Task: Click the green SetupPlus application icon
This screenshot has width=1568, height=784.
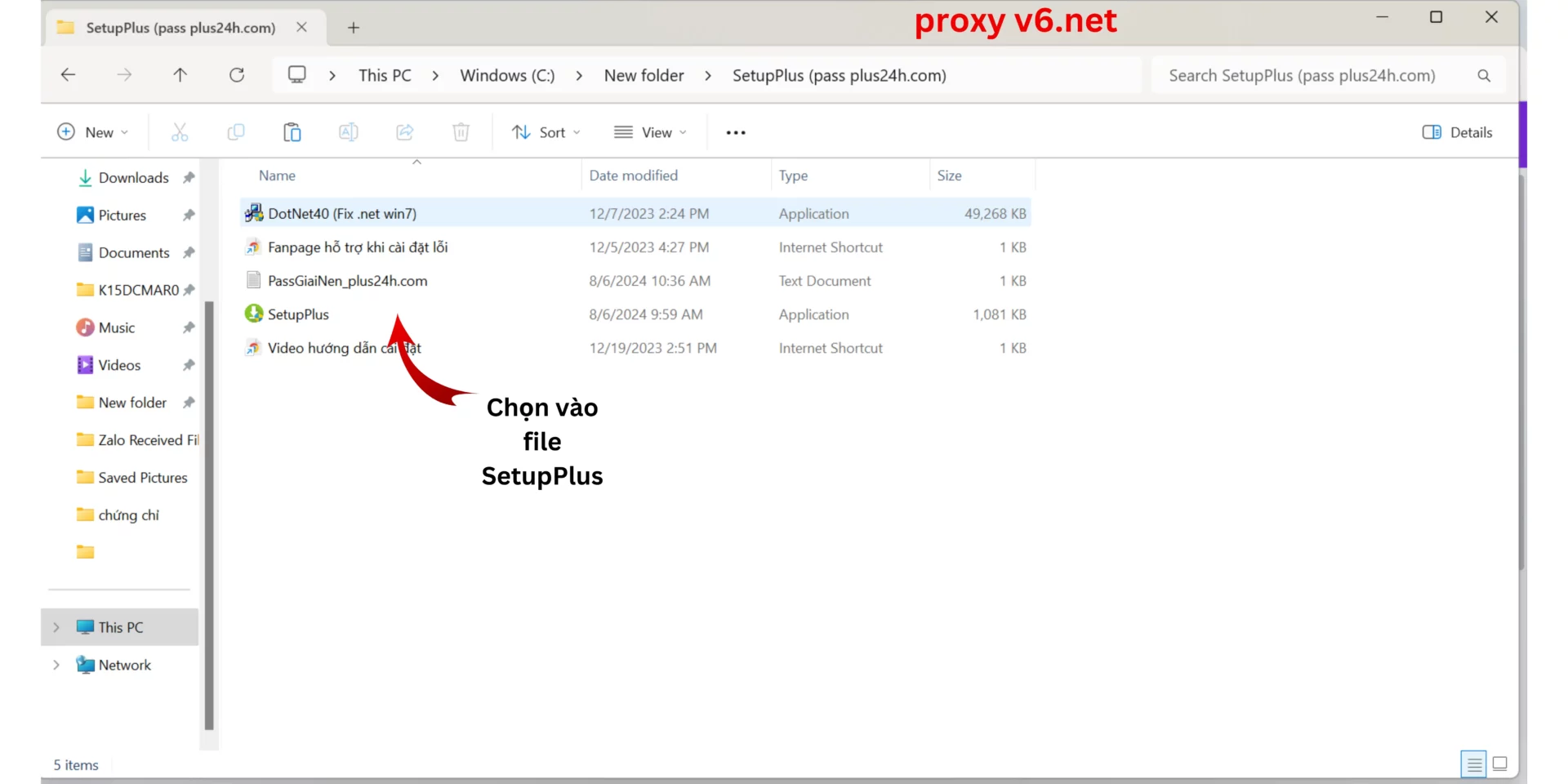Action: 254,314
